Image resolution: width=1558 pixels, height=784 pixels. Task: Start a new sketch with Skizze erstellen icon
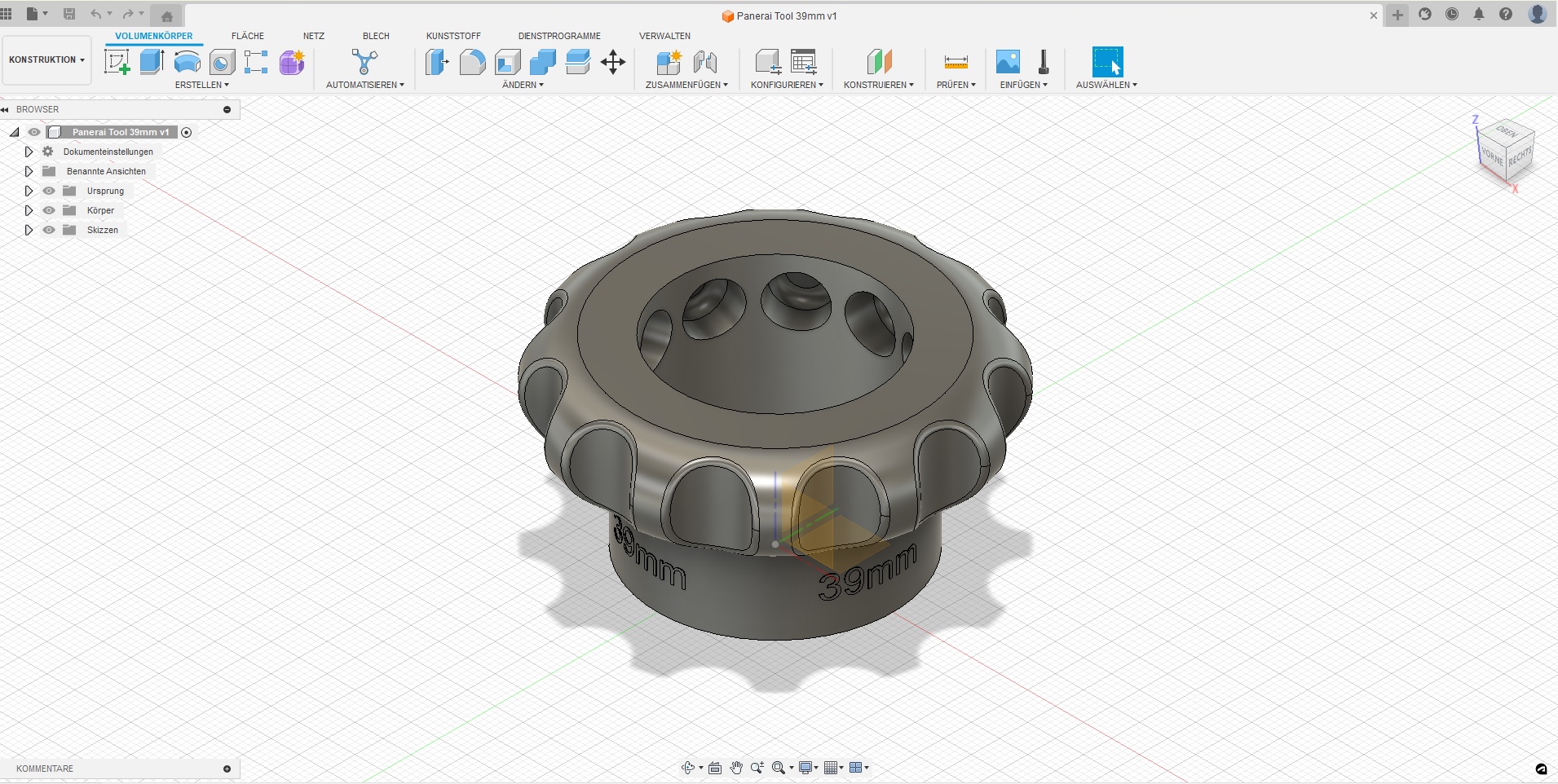[117, 62]
